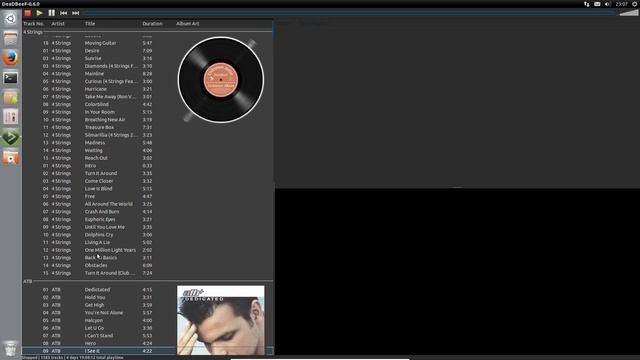Open the Ubuntu Dash launcher icon
The width and height of the screenshot is (640, 360).
coord(11,18)
